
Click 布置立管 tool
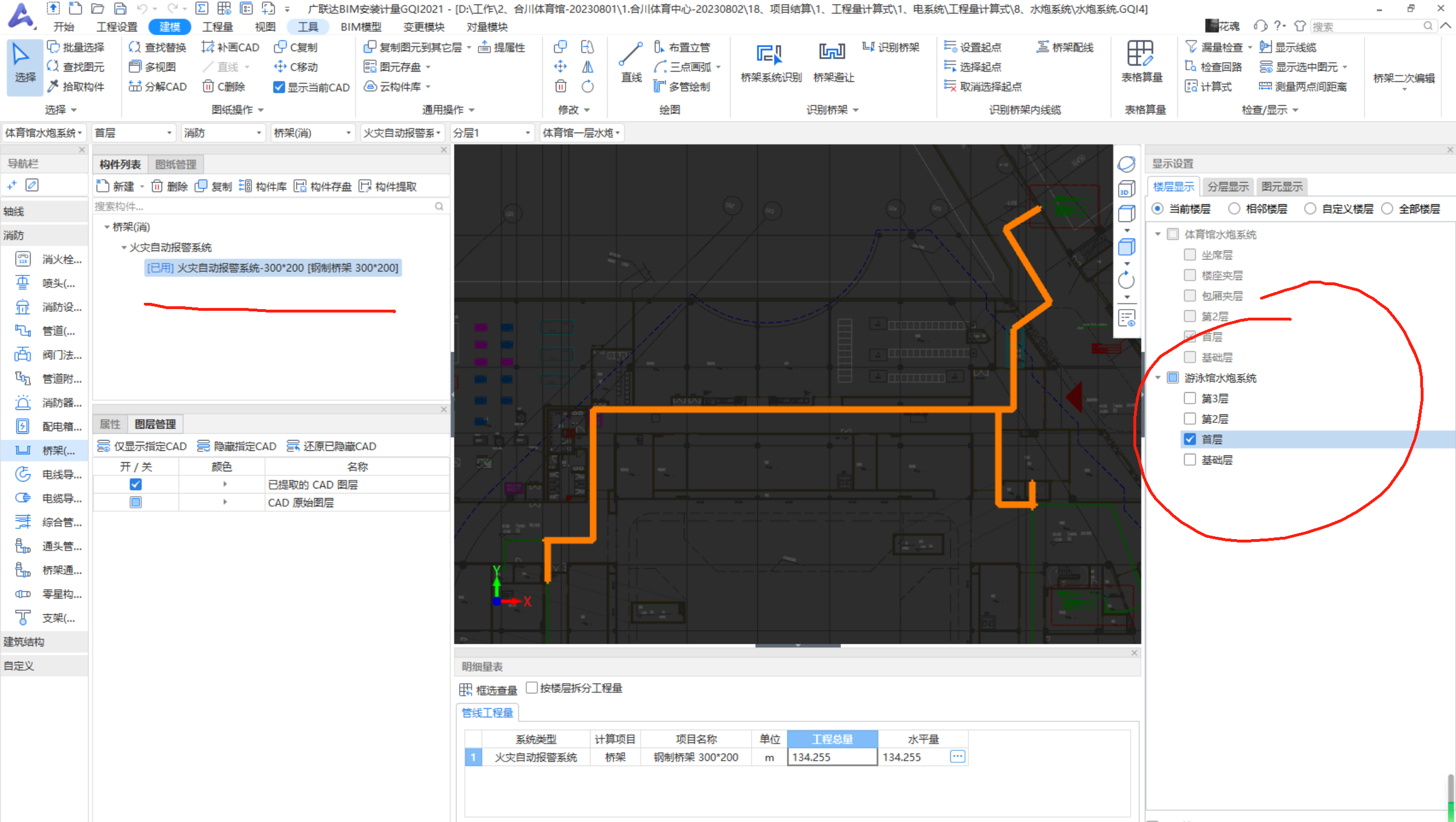pos(682,47)
